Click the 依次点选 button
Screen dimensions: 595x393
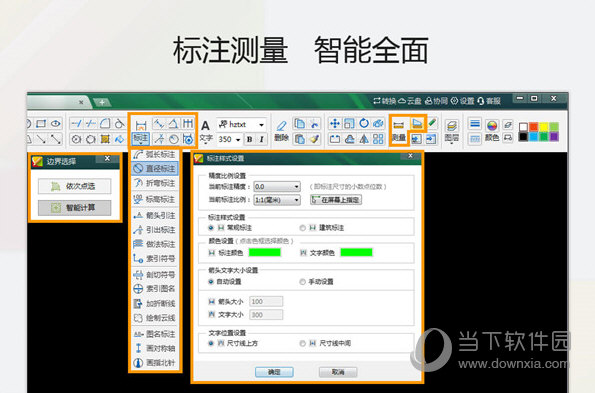(75, 186)
